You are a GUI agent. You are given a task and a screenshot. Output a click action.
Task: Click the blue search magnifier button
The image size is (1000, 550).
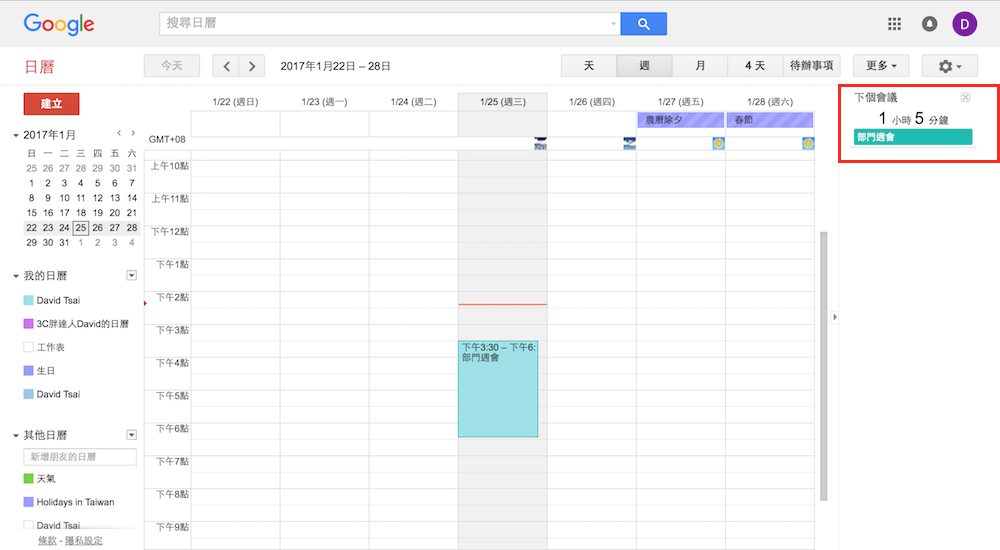(x=643, y=24)
